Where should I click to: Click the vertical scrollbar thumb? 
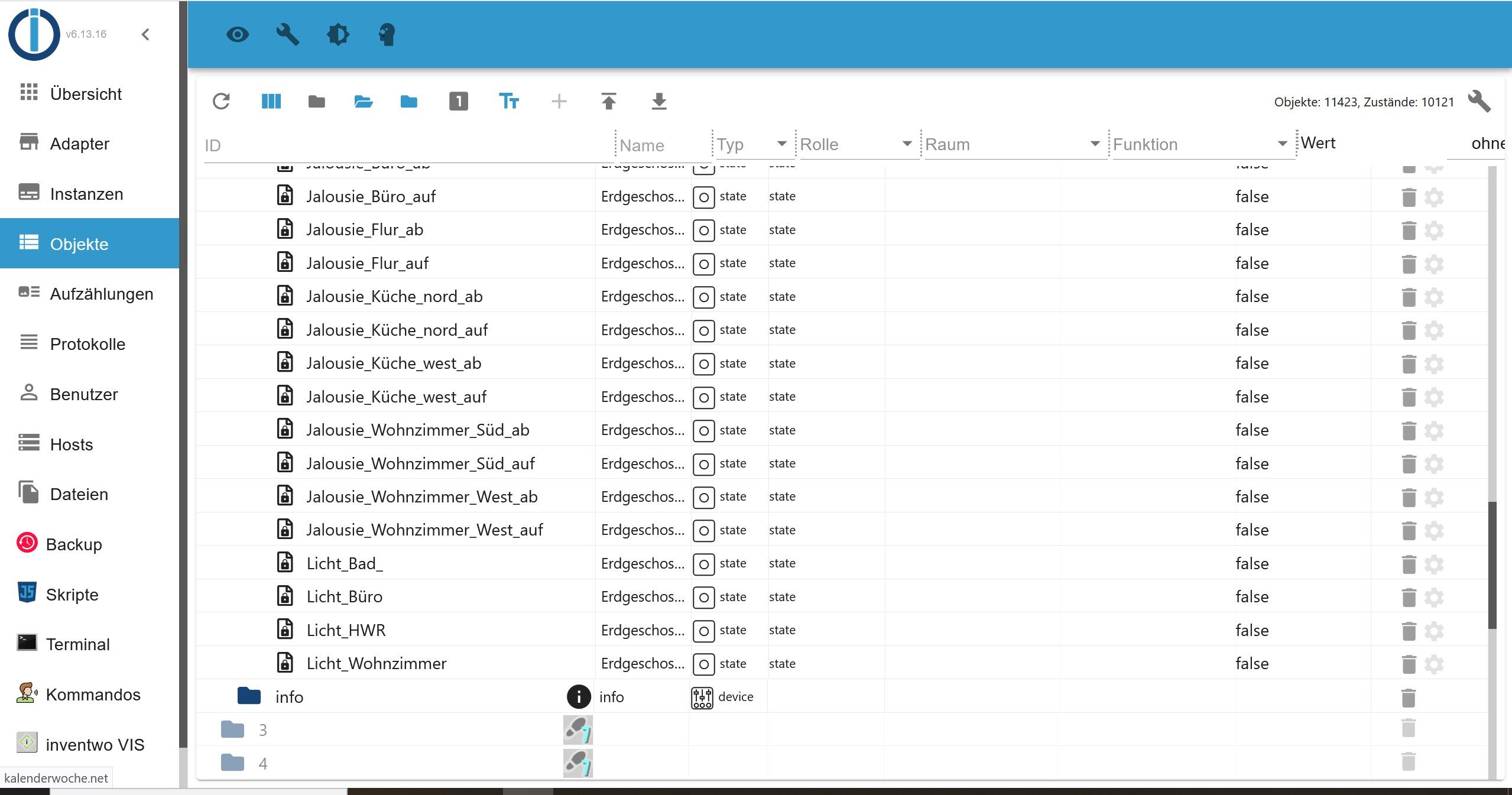[x=1492, y=564]
